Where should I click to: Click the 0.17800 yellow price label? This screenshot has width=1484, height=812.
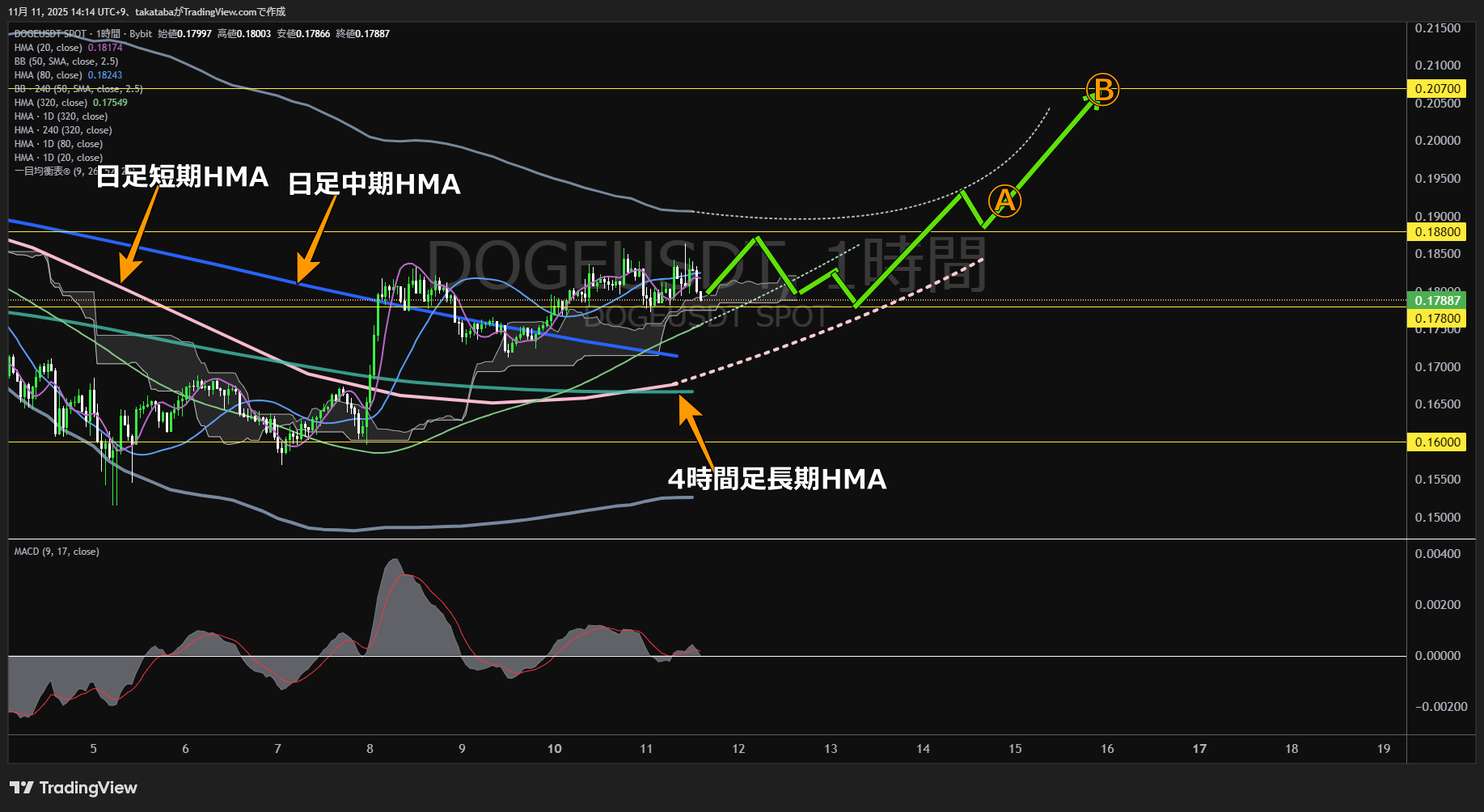(1437, 319)
